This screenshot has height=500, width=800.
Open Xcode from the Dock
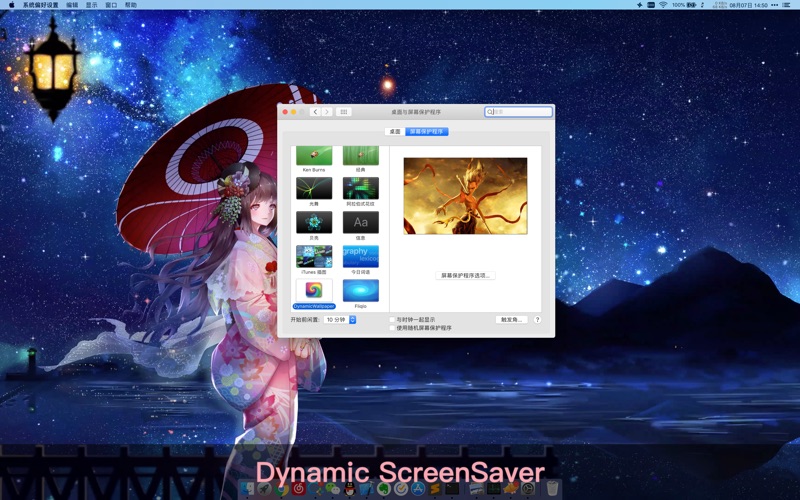click(367, 489)
